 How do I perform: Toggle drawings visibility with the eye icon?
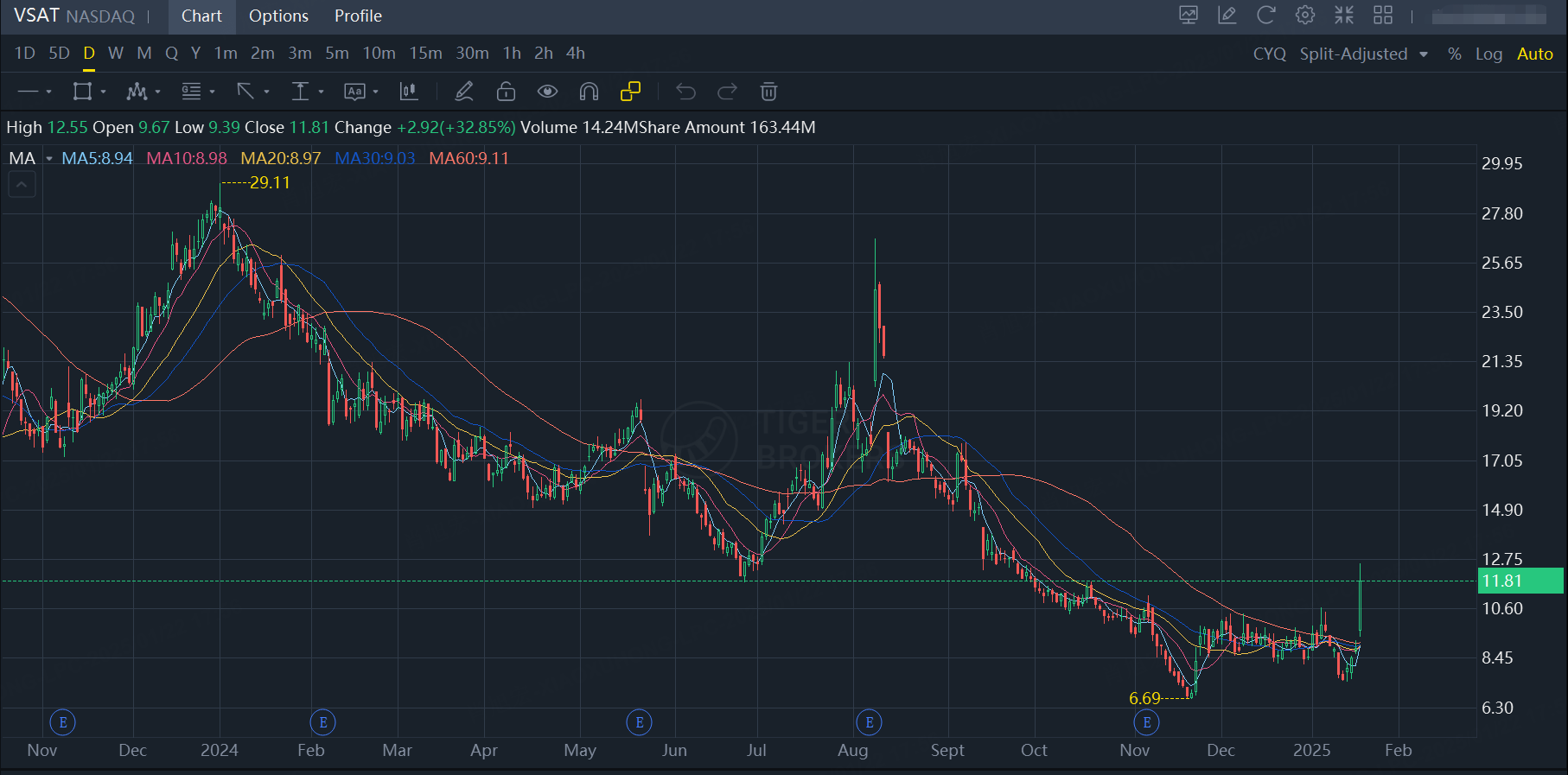tap(547, 92)
